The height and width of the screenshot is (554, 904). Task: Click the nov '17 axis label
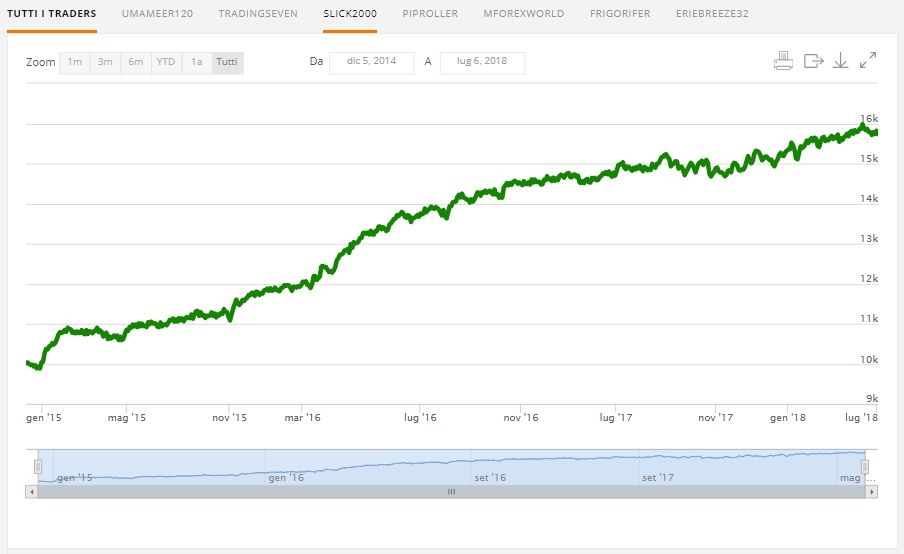pyautogui.click(x=715, y=417)
